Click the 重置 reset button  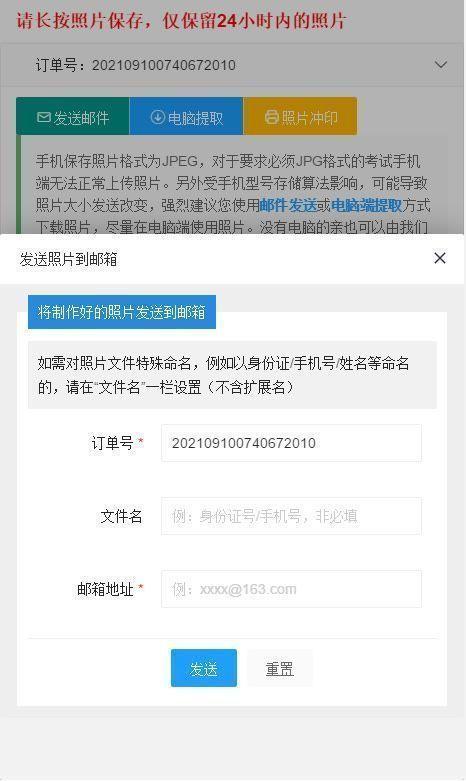[x=280, y=668]
